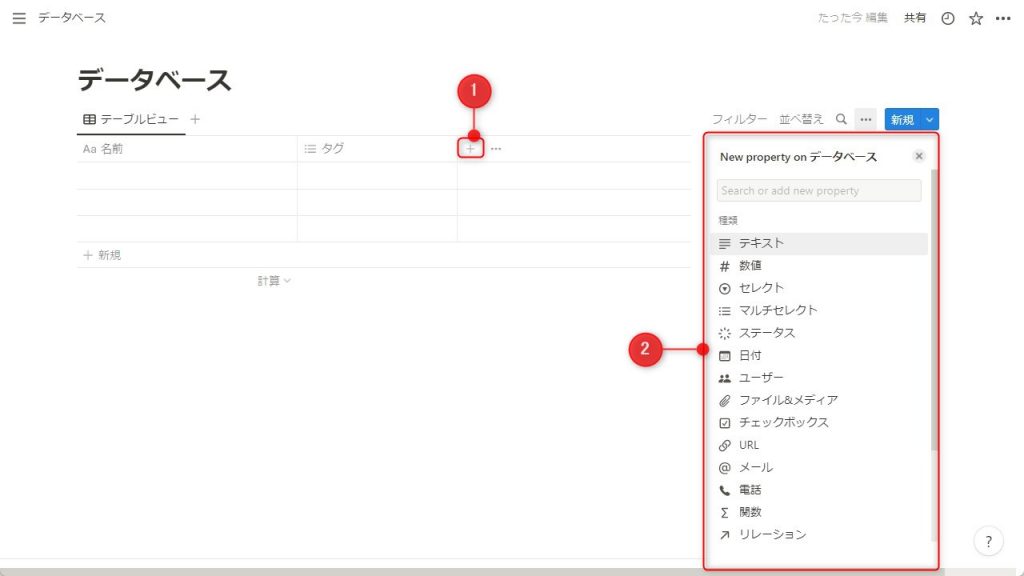
Task: Choose the ファイル&メディア property type
Action: coord(819,400)
